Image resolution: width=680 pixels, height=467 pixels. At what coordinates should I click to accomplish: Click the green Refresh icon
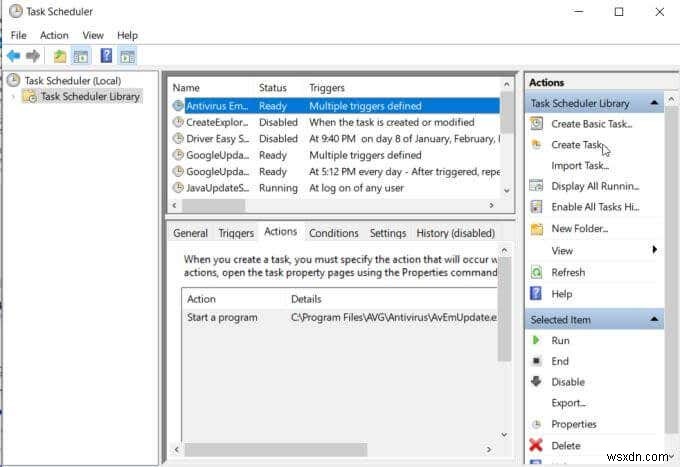tap(536, 272)
